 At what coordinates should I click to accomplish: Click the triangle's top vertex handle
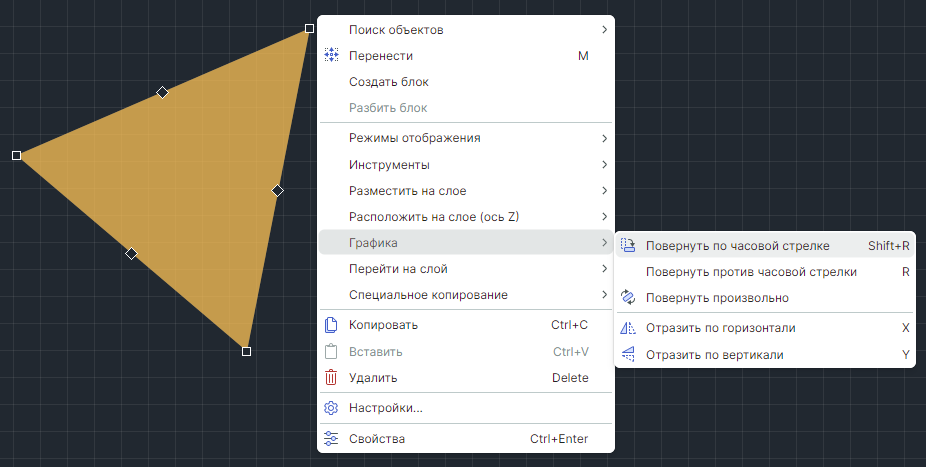coord(310,30)
